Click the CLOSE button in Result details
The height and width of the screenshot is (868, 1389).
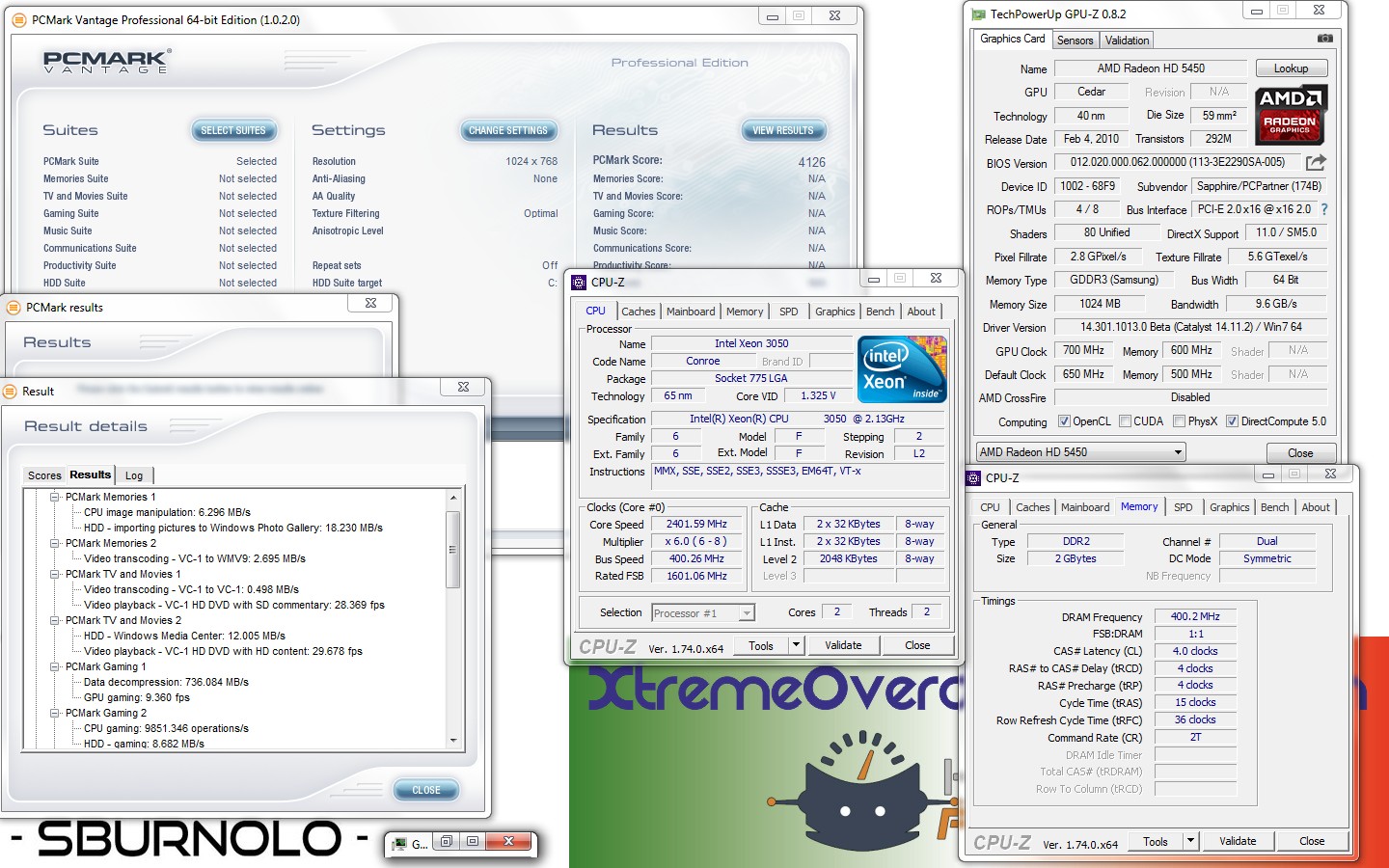tap(425, 790)
